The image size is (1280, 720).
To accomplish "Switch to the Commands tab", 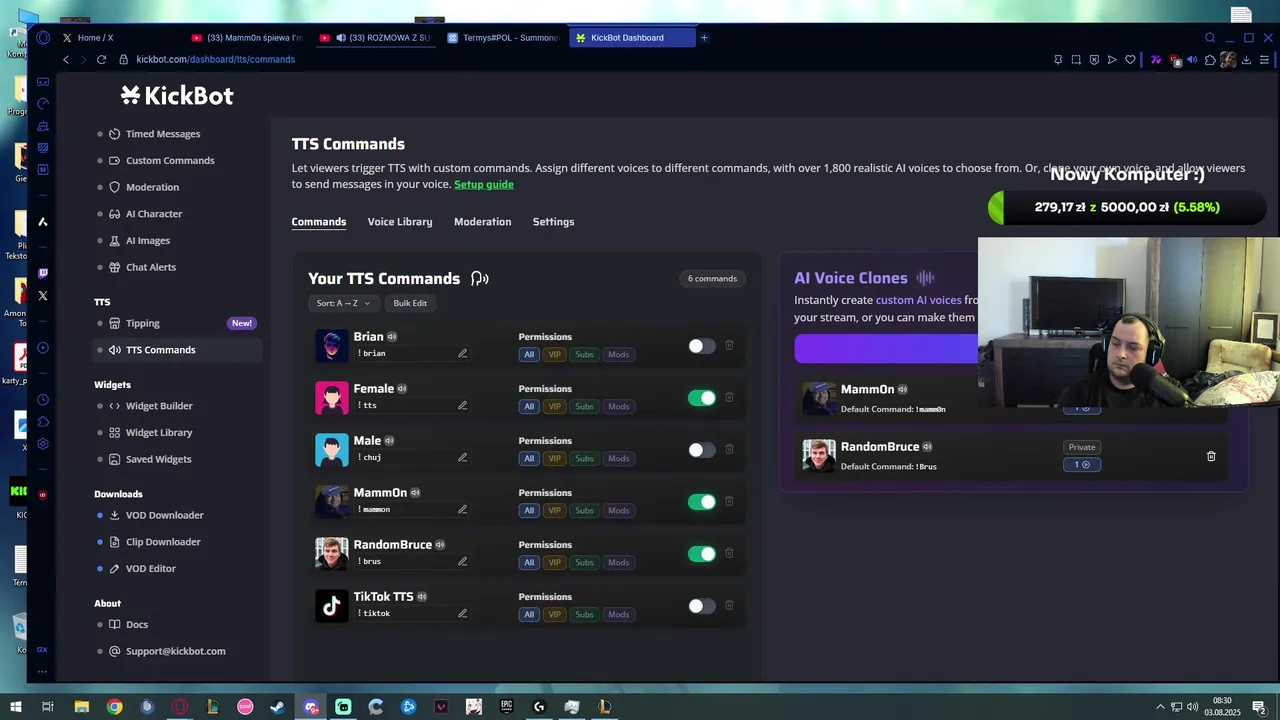I will click(319, 222).
